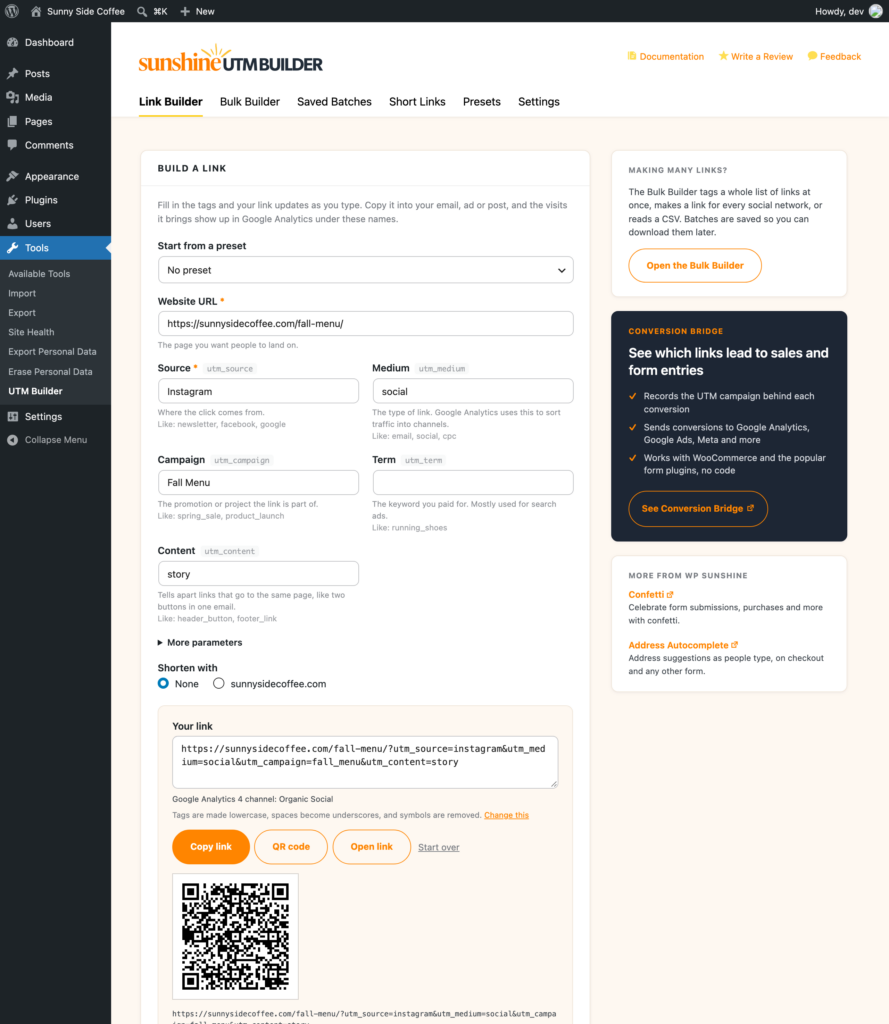Click the New item in admin bar
The height and width of the screenshot is (1024, 889).
point(197,11)
